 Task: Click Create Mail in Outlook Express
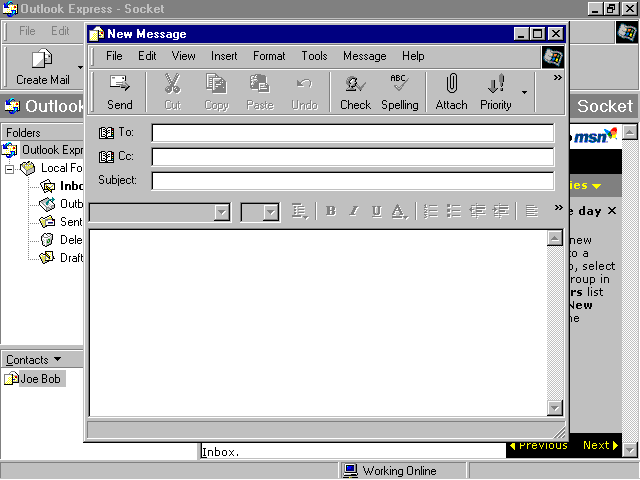pyautogui.click(x=42, y=67)
